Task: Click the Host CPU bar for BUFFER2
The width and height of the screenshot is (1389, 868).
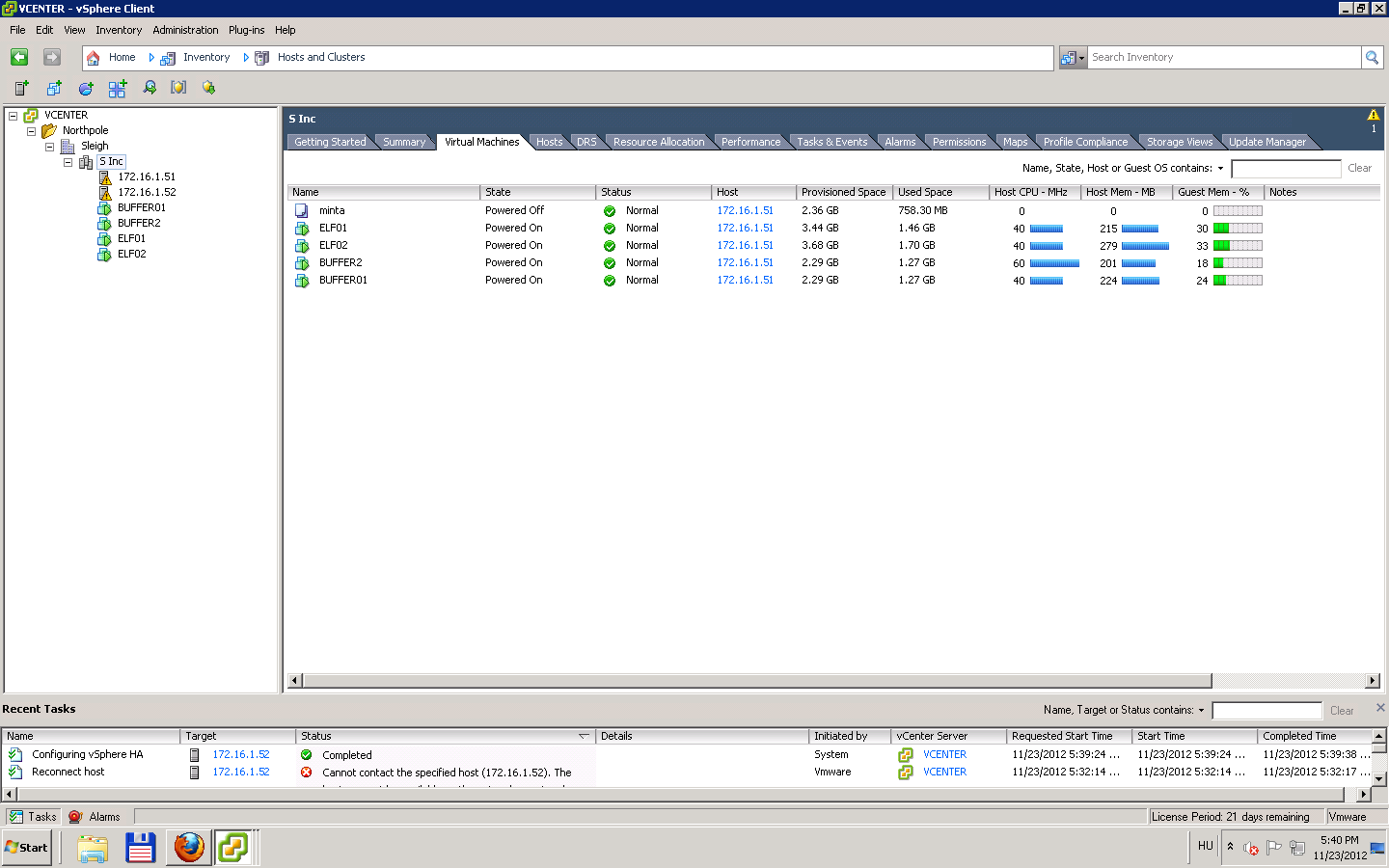Action: pyautogui.click(x=1054, y=263)
